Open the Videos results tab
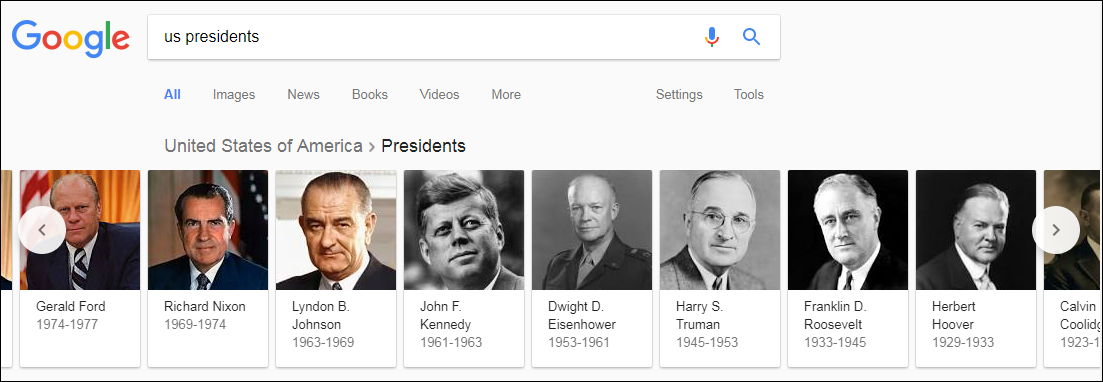Screen dimensions: 1103x382 click(x=439, y=94)
